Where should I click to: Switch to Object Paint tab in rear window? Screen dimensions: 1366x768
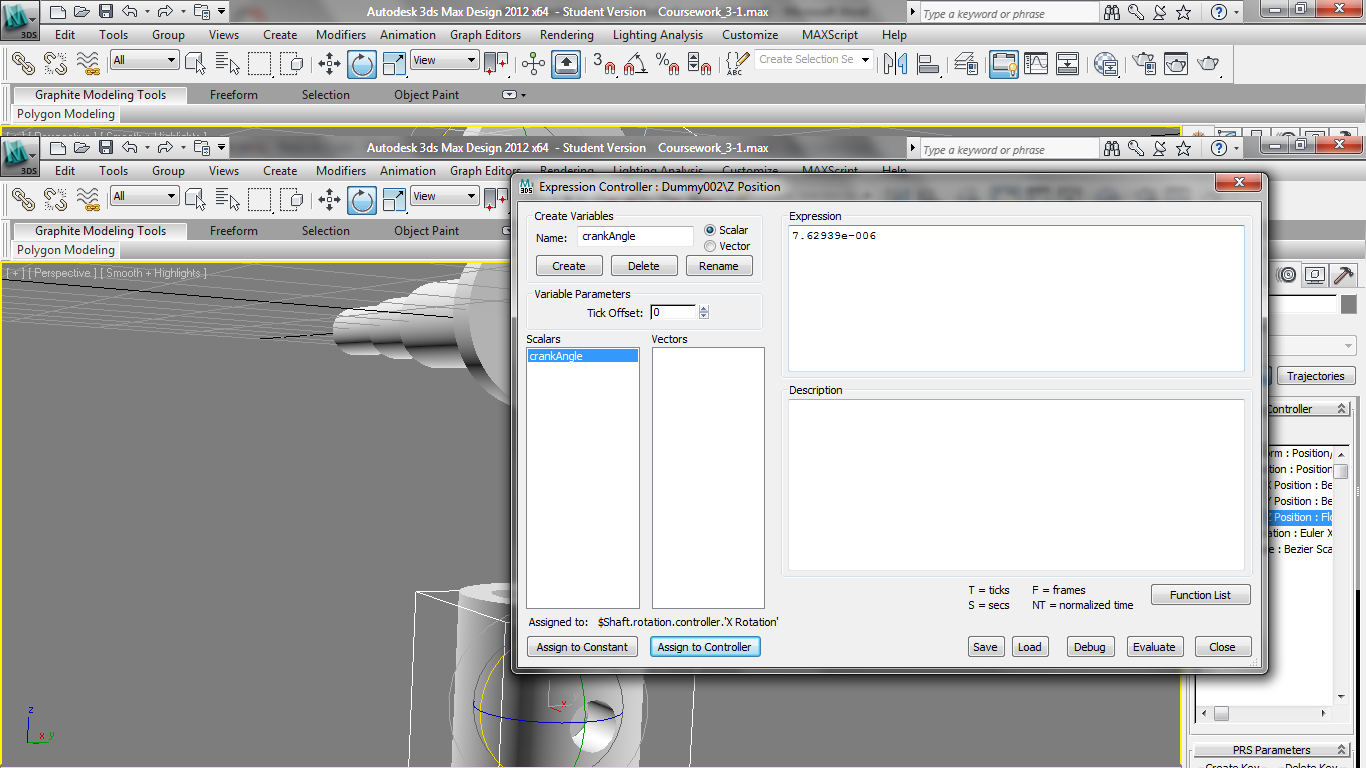click(x=427, y=95)
